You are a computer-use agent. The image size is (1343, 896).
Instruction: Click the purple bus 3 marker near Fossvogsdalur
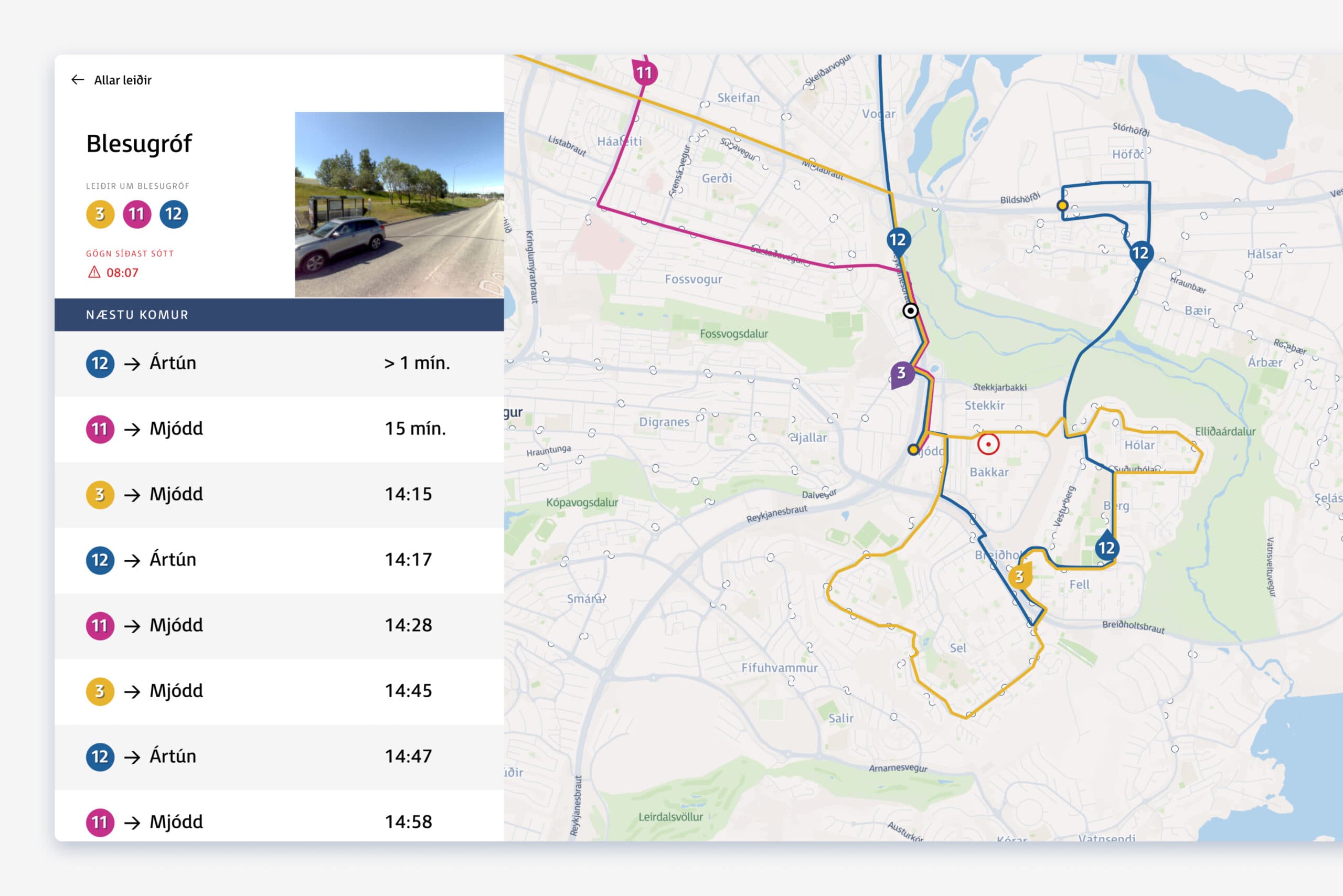902,374
